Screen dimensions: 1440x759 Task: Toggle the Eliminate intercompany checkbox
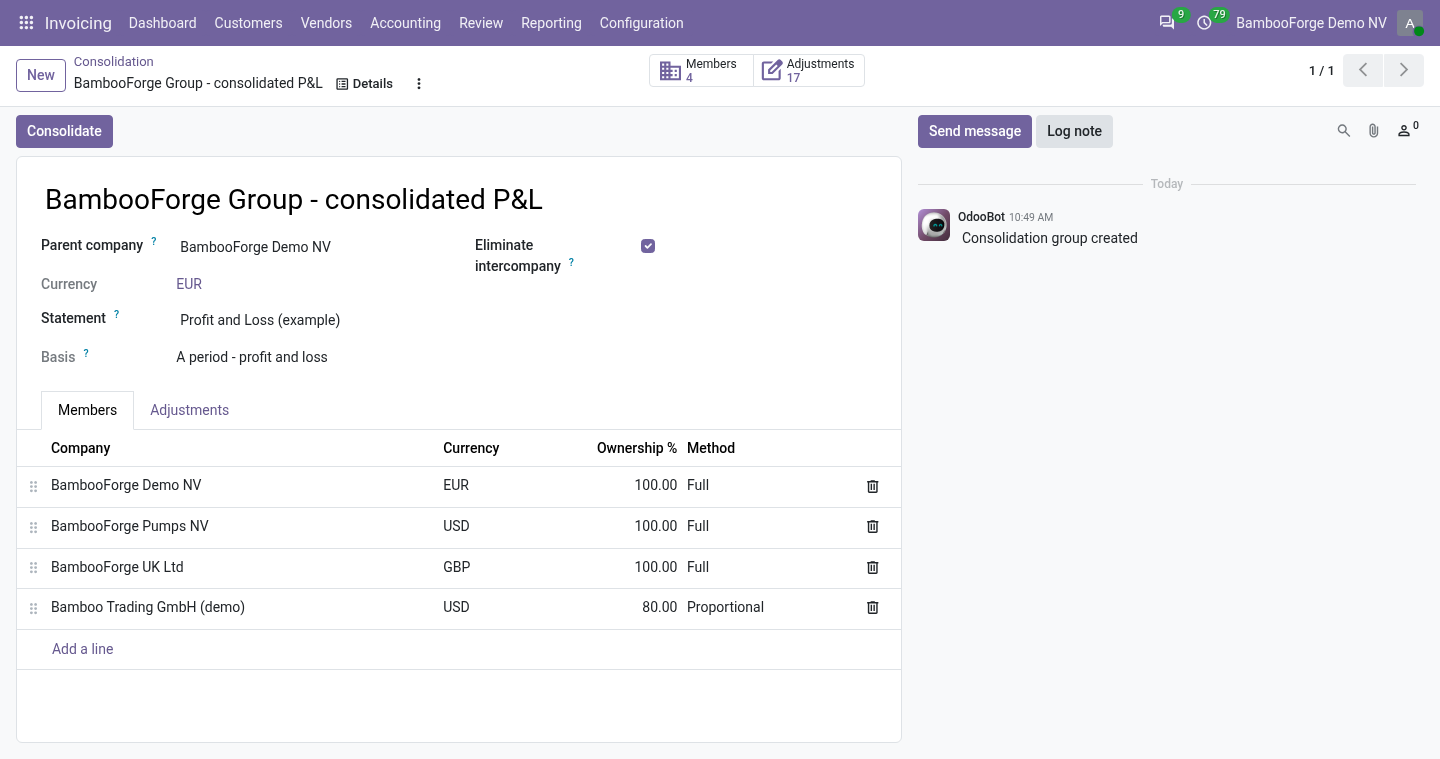[648, 246]
